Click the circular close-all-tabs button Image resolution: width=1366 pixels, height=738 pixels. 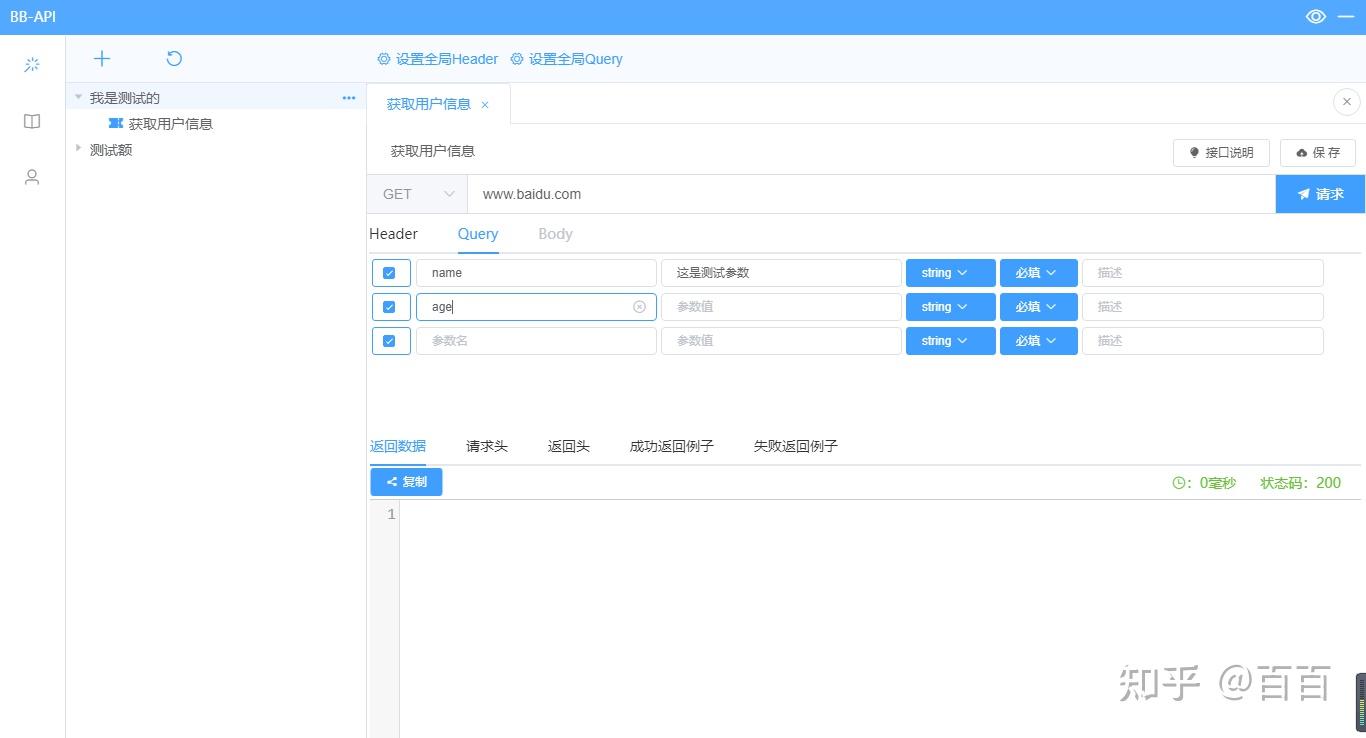point(1346,101)
